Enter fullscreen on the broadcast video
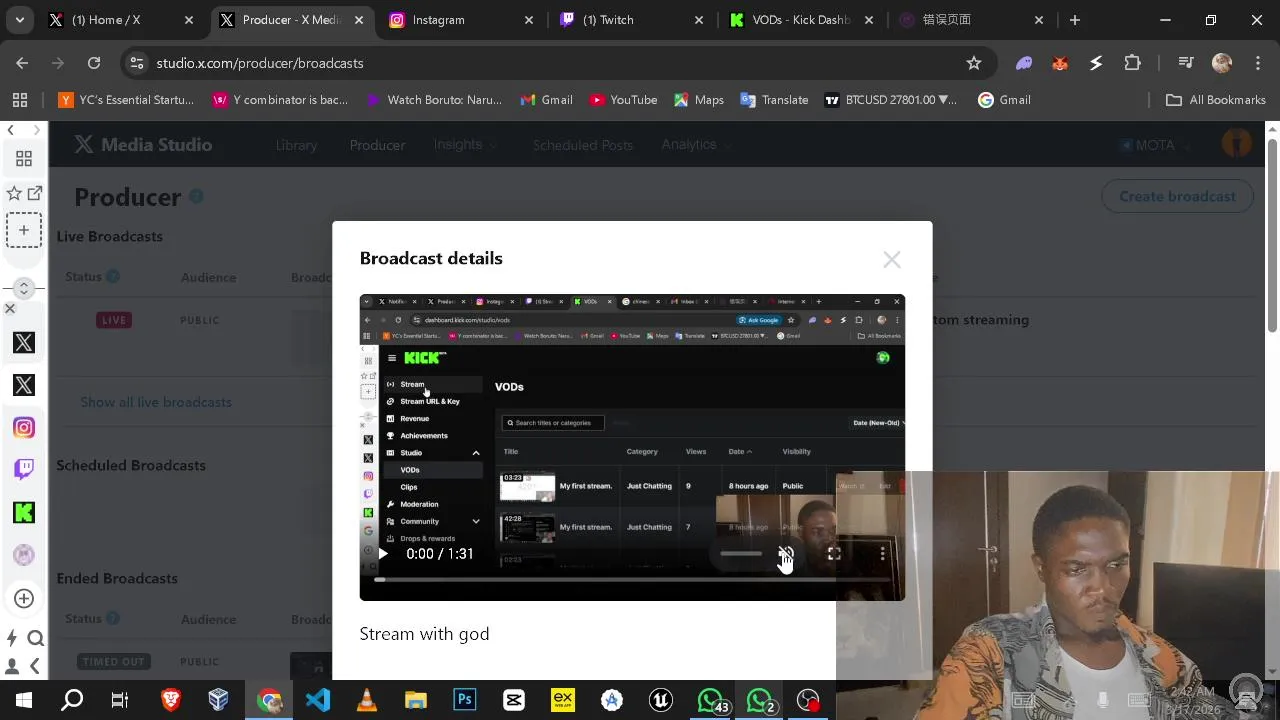Image resolution: width=1280 pixels, height=720 pixels. [x=834, y=553]
